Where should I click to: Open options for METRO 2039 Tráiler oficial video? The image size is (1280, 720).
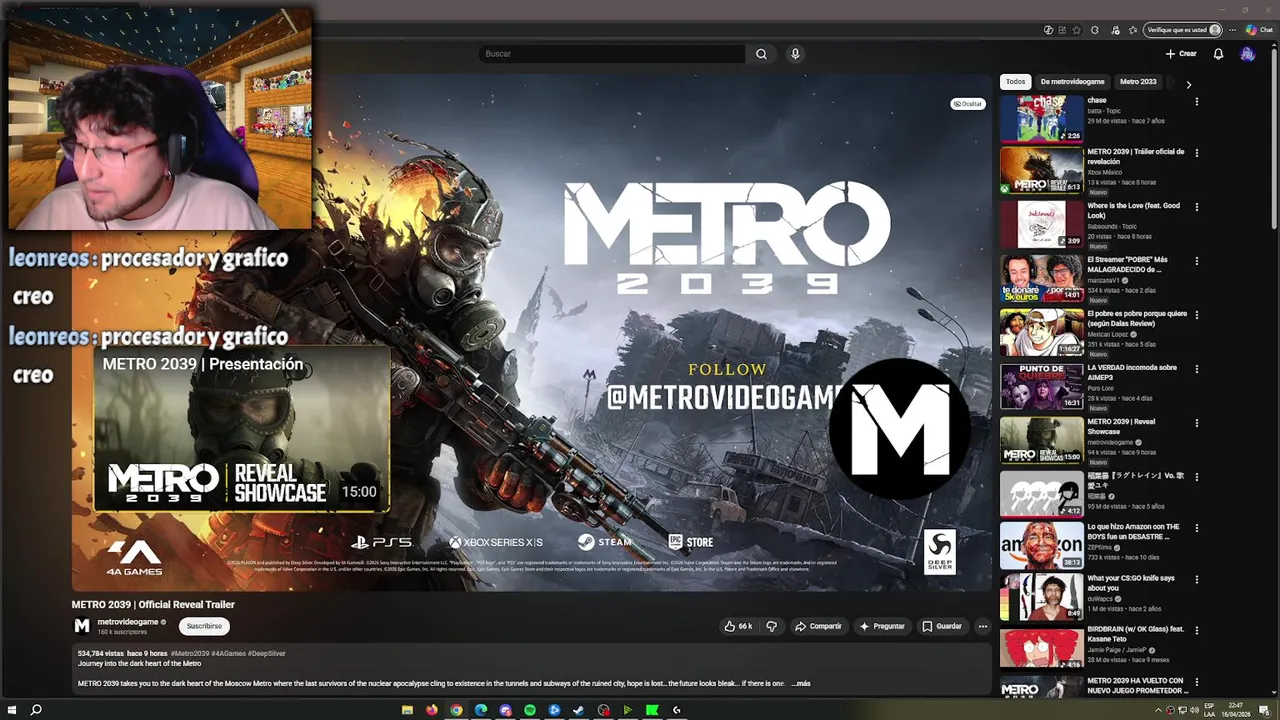coord(1196,153)
